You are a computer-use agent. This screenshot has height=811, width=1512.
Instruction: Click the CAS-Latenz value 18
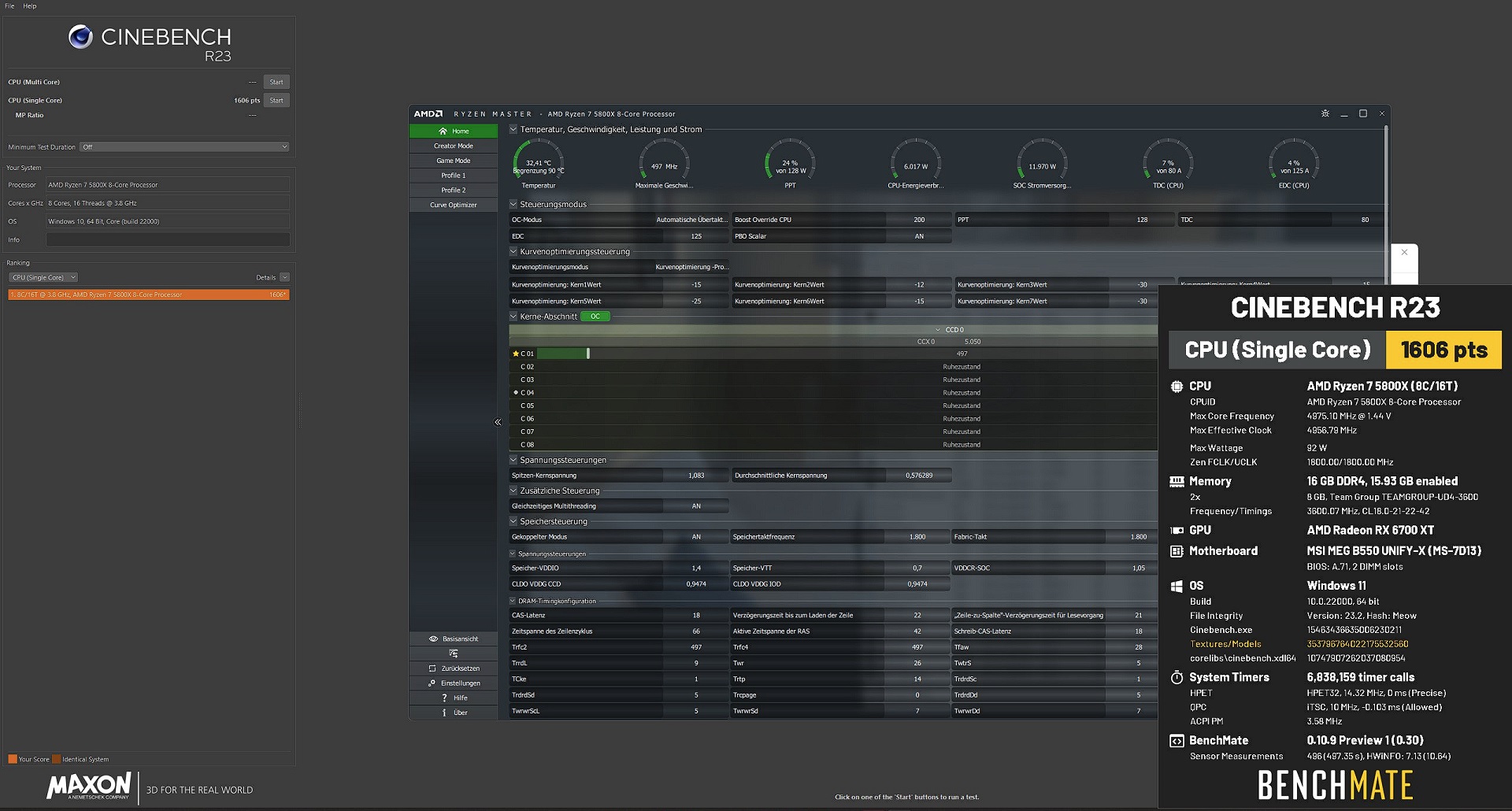click(696, 616)
